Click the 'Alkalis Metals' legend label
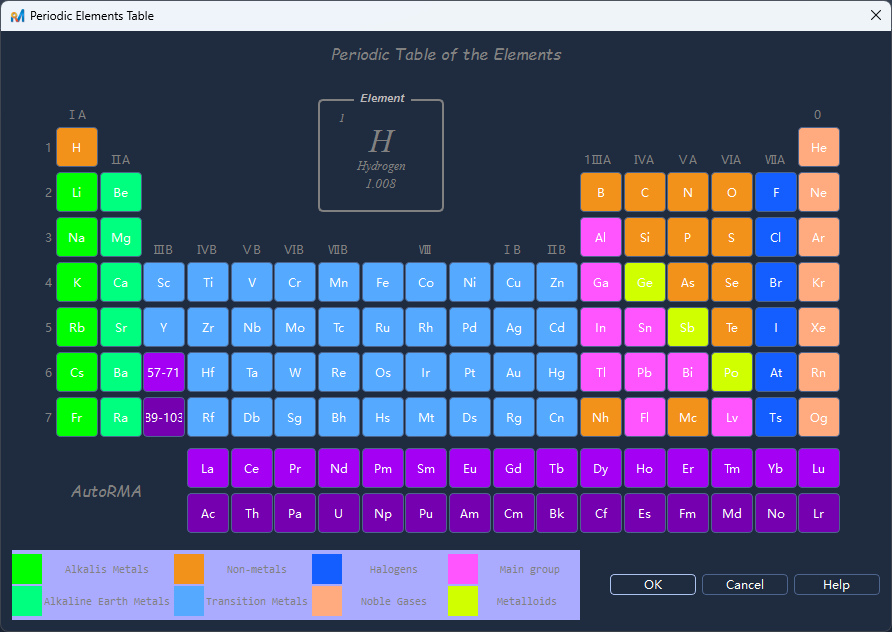This screenshot has height=632, width=892. click(x=107, y=569)
